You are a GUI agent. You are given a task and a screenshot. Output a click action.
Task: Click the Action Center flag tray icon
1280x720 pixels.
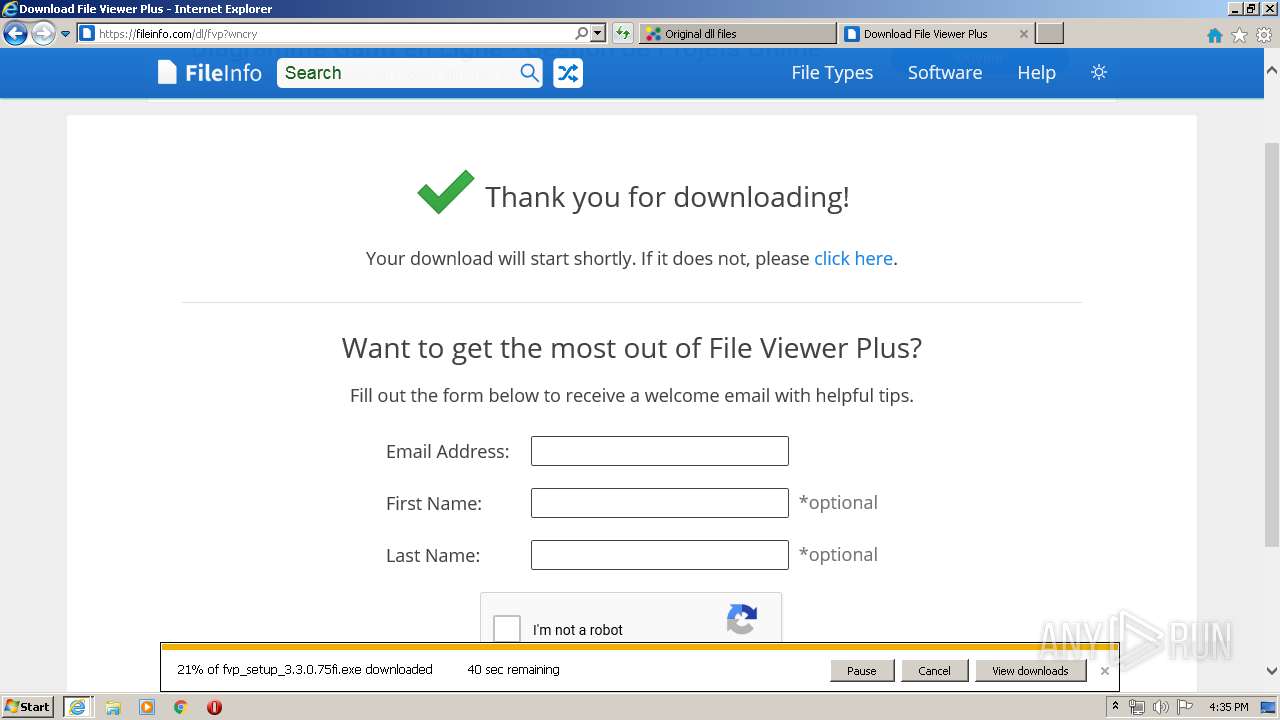pyautogui.click(x=1185, y=707)
